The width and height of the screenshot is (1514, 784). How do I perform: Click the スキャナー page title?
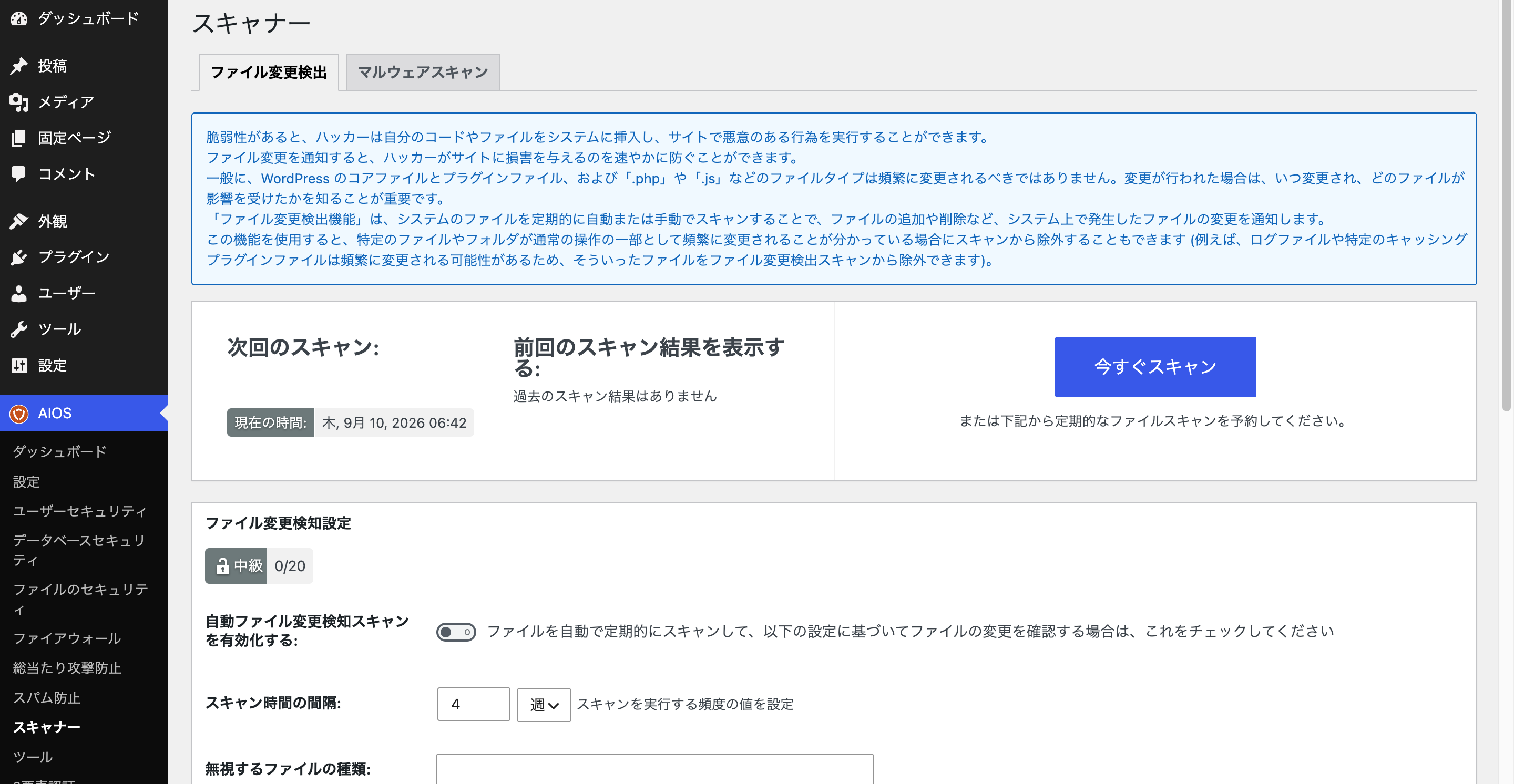point(251,24)
